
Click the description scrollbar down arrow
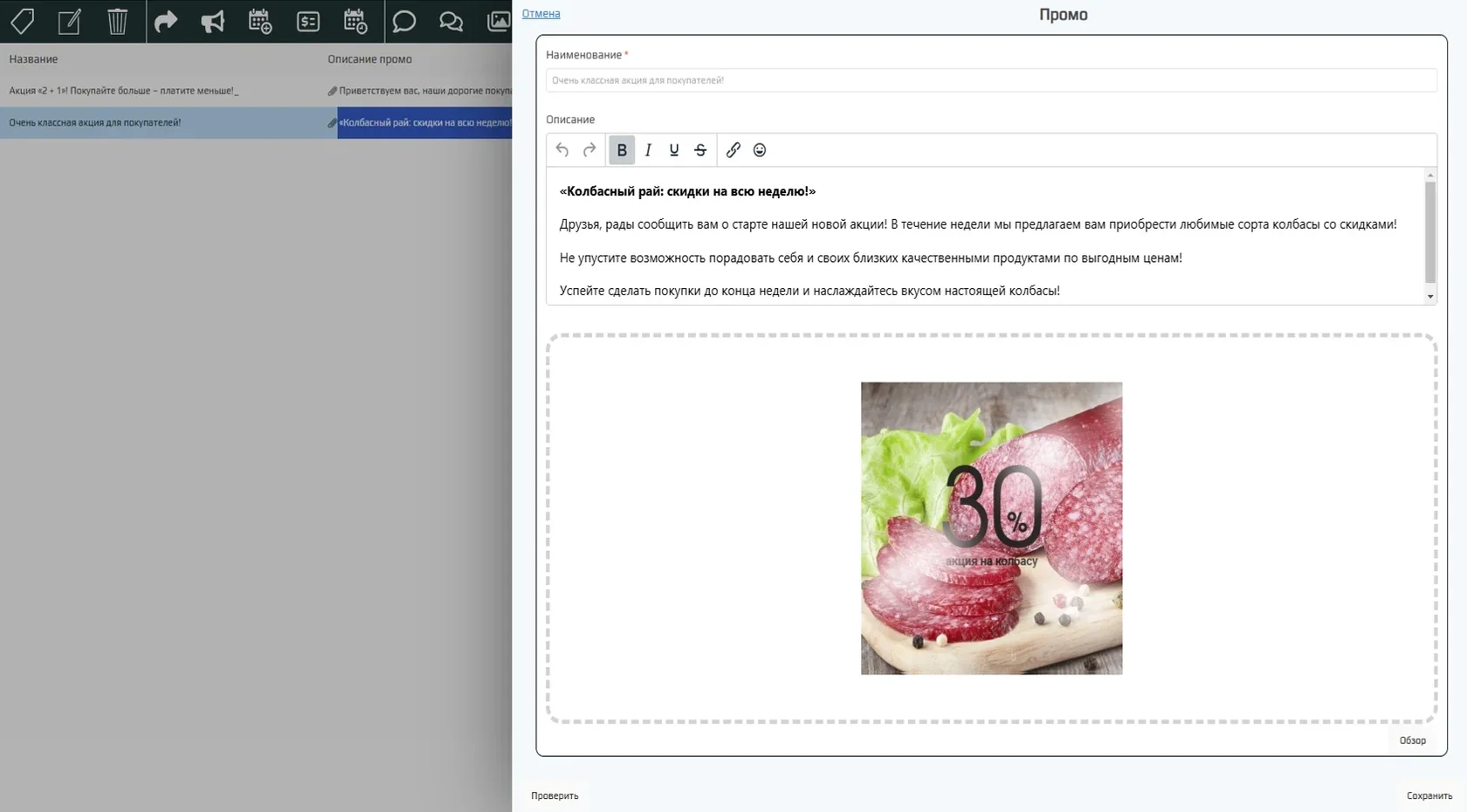(1430, 297)
